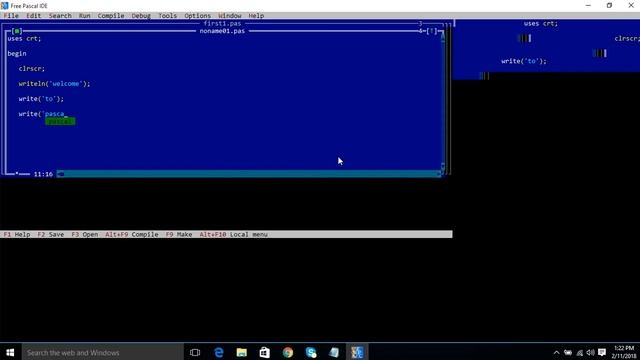Select the green code-completion suggestion popup
The height and width of the screenshot is (360, 640).
coord(60,121)
